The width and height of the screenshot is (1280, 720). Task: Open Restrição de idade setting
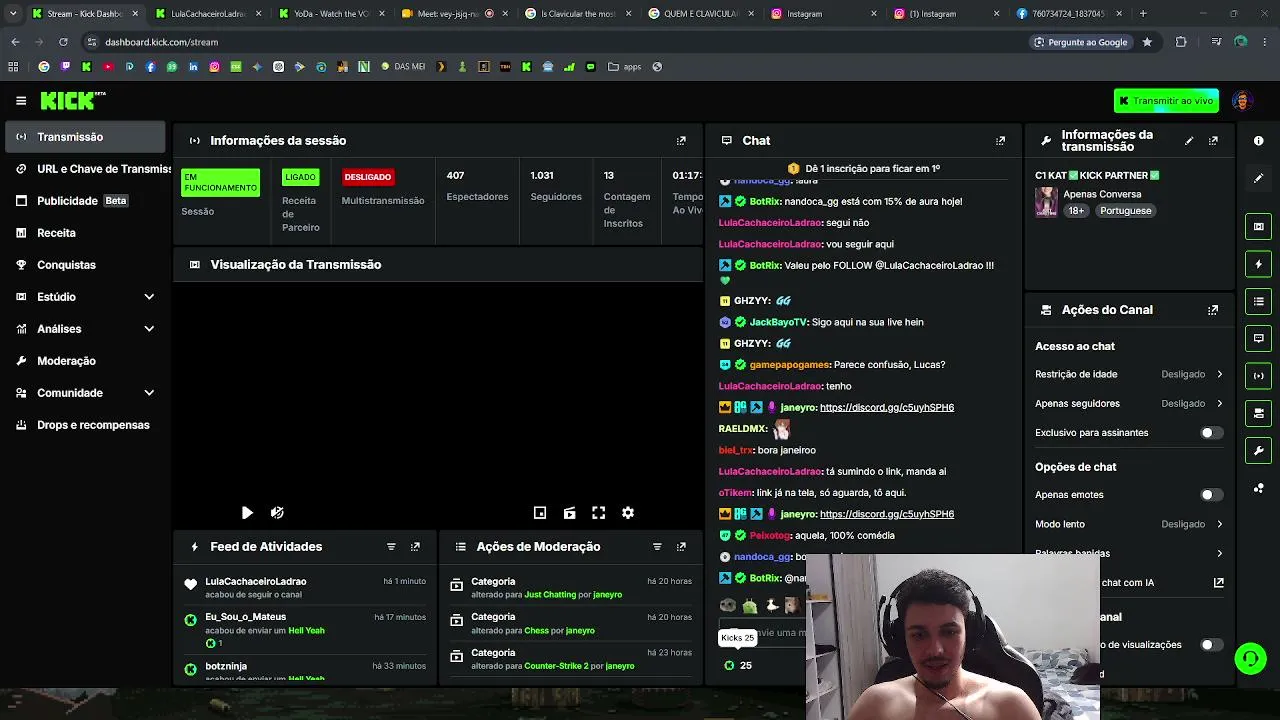click(1129, 374)
